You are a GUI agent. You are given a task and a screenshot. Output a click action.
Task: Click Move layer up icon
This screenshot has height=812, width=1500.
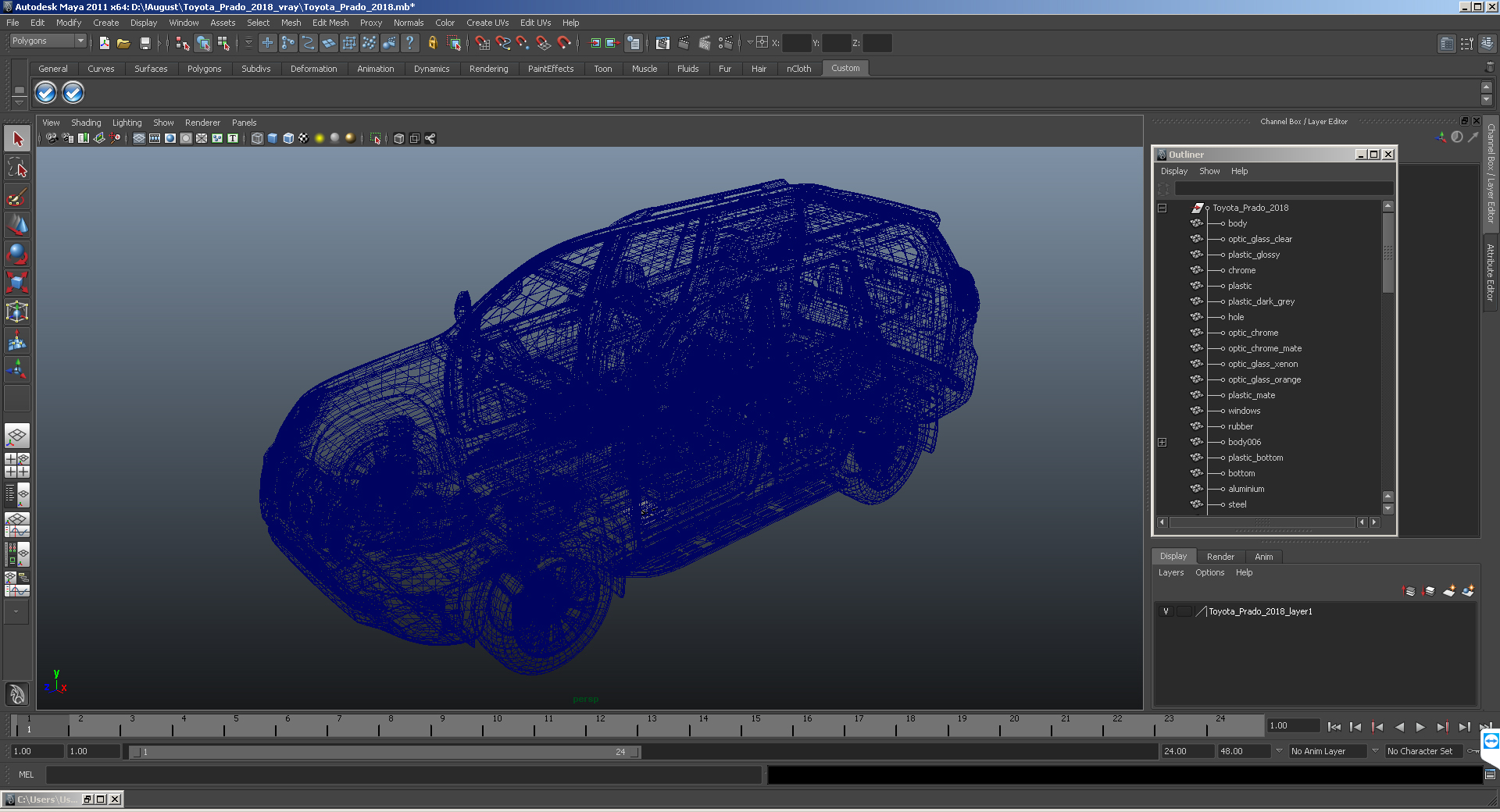point(1409,591)
